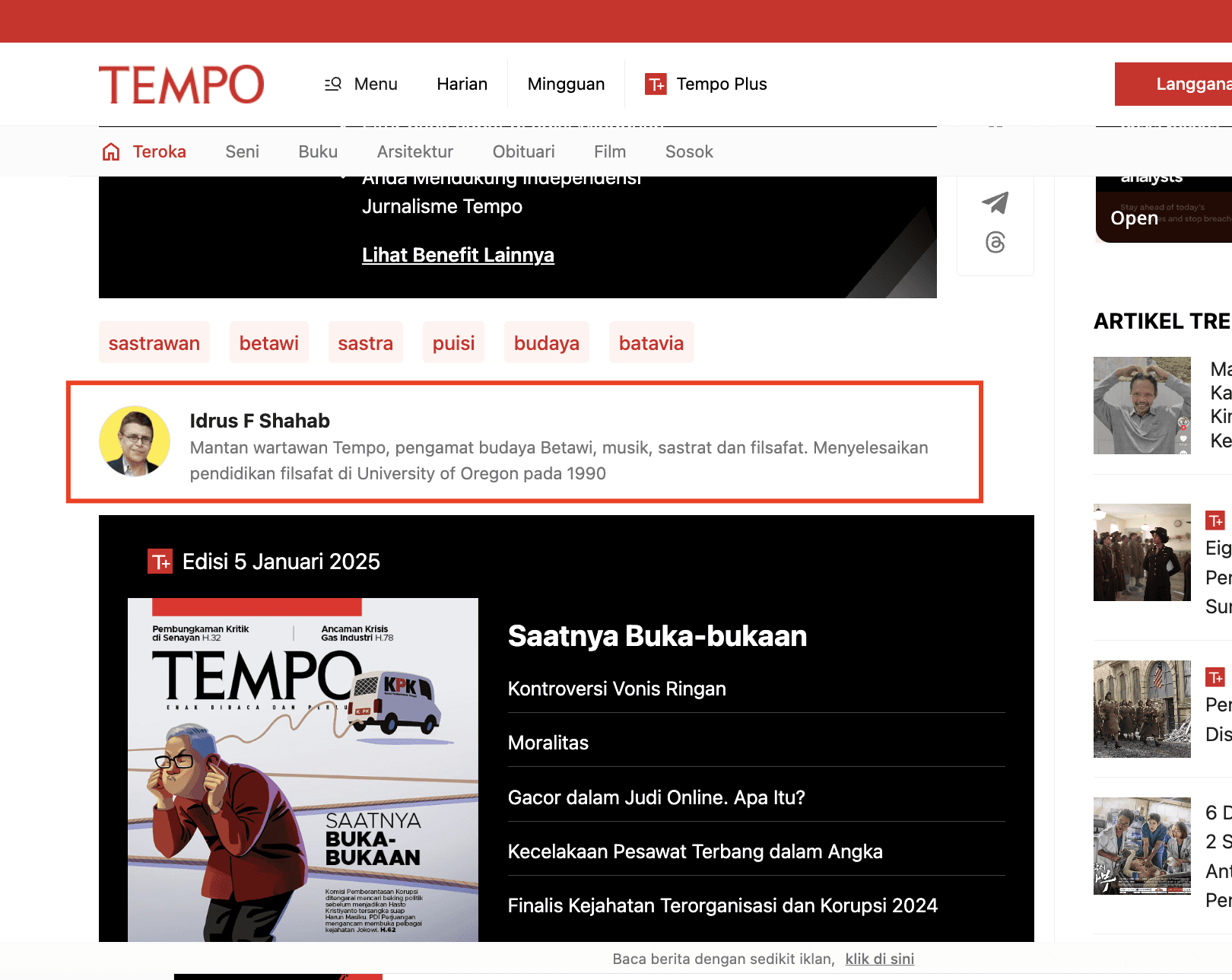The image size is (1232, 980).
Task: Click the TEMPO logo in header
Action: [x=181, y=84]
